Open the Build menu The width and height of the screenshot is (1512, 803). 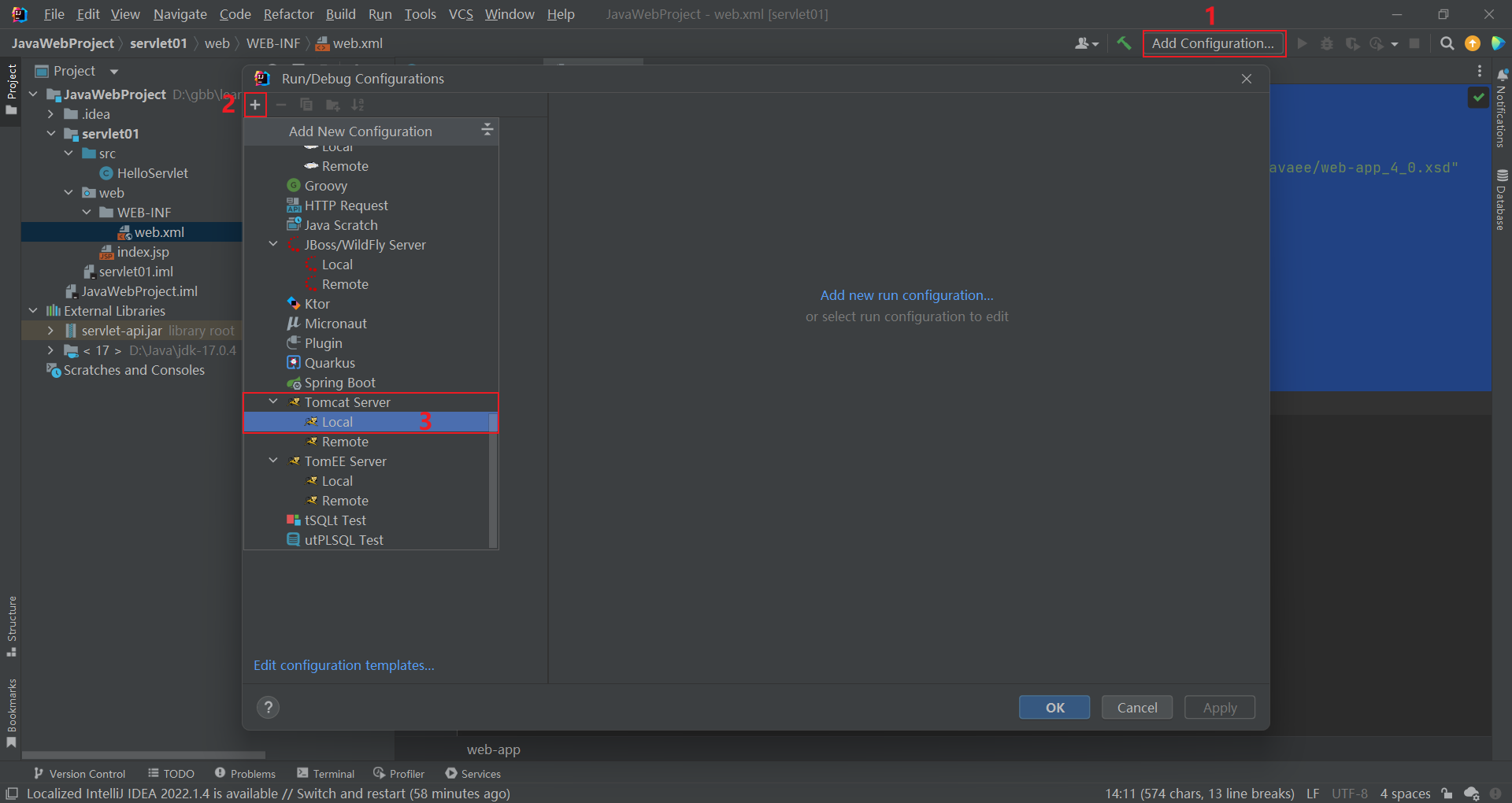pyautogui.click(x=341, y=14)
